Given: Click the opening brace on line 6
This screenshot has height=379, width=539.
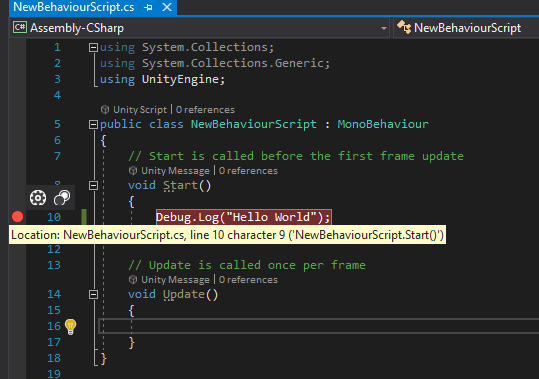Looking at the screenshot, I should click(x=103, y=141).
